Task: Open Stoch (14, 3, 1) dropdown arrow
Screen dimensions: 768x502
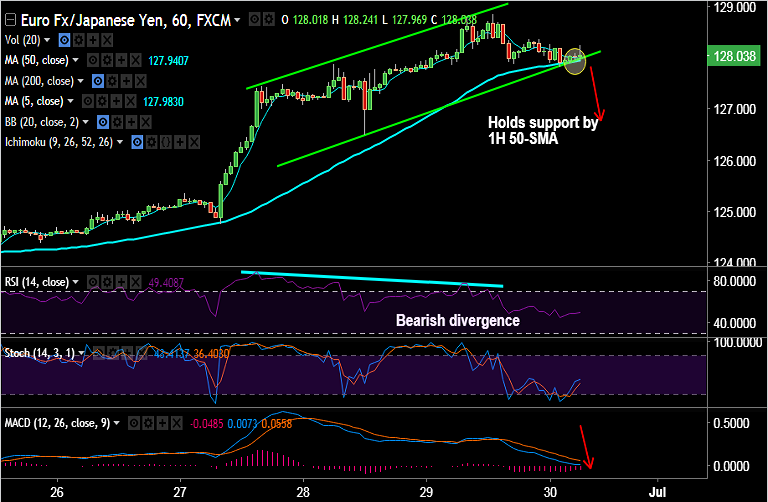Action: point(82,353)
